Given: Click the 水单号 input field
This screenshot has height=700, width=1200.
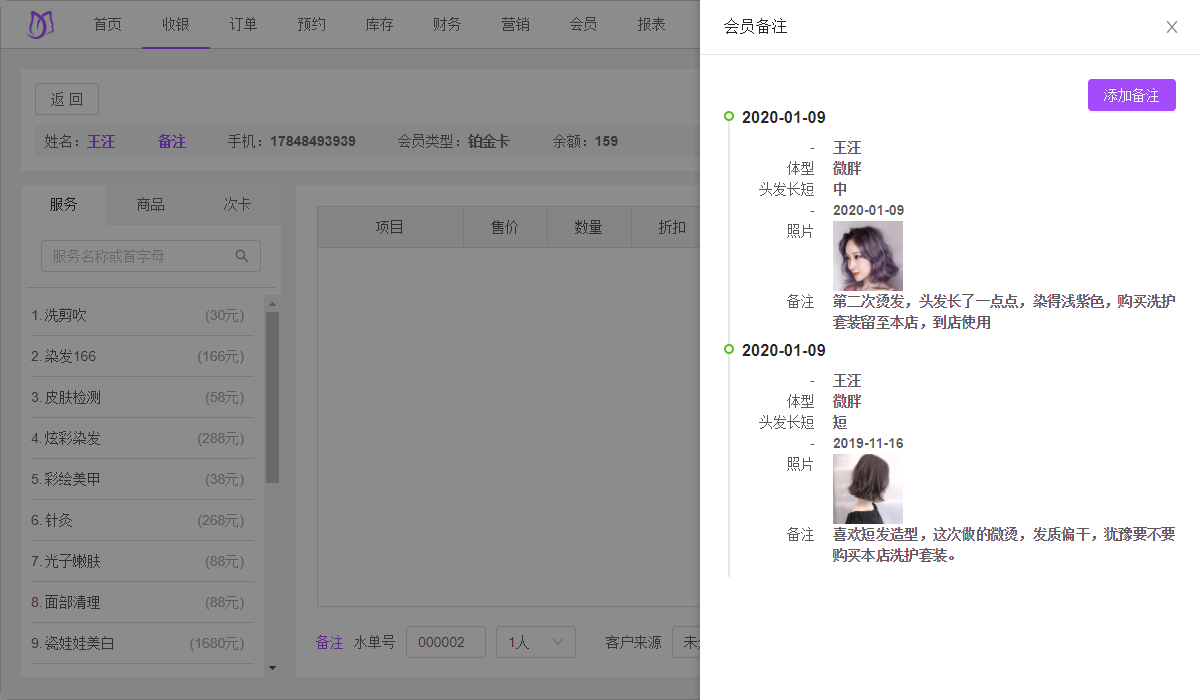Looking at the screenshot, I should coord(445,642).
